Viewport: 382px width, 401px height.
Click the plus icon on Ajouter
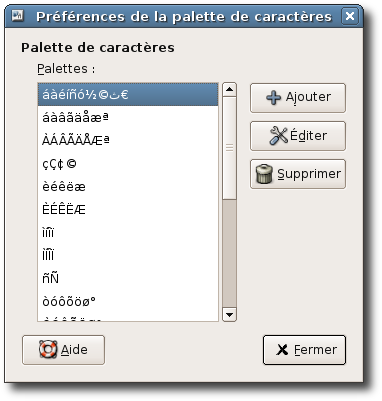tap(274, 98)
